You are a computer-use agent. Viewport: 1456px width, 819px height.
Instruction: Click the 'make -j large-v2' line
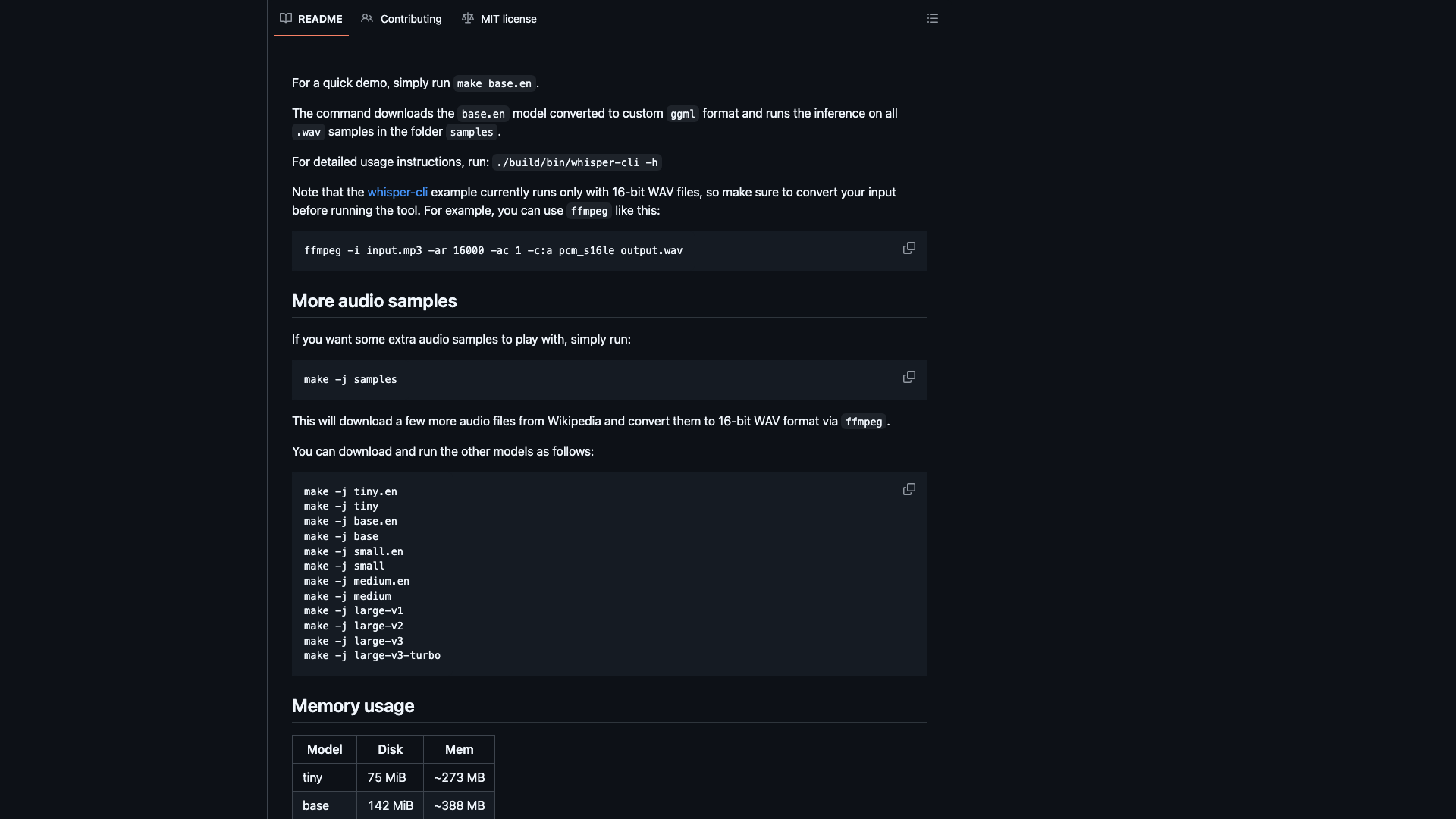pyautogui.click(x=353, y=626)
